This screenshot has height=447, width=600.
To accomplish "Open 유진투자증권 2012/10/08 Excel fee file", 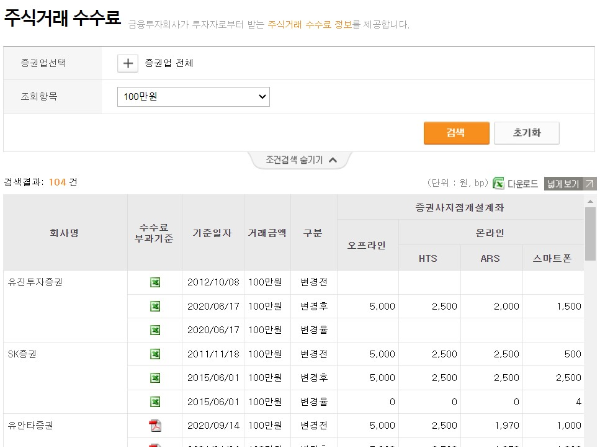I will click(155, 282).
